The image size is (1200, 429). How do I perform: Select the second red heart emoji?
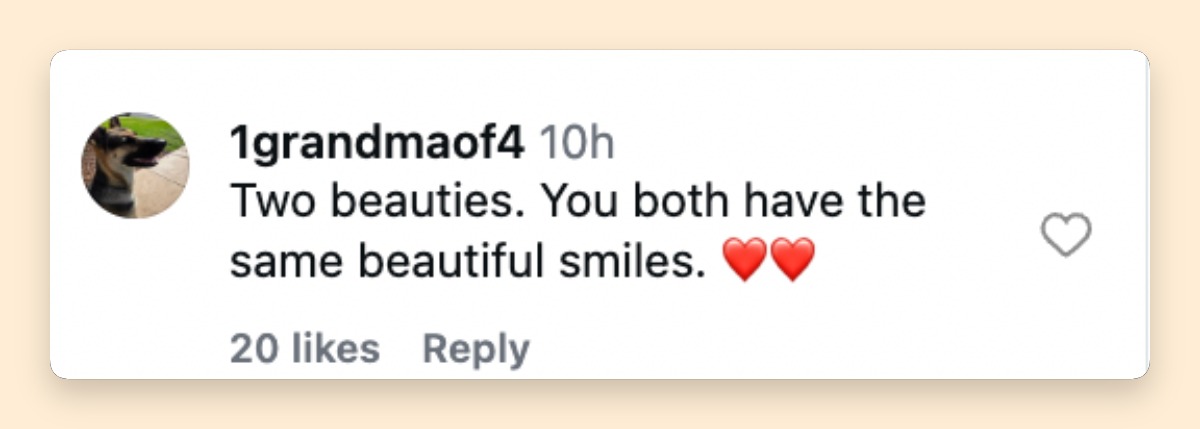point(792,263)
